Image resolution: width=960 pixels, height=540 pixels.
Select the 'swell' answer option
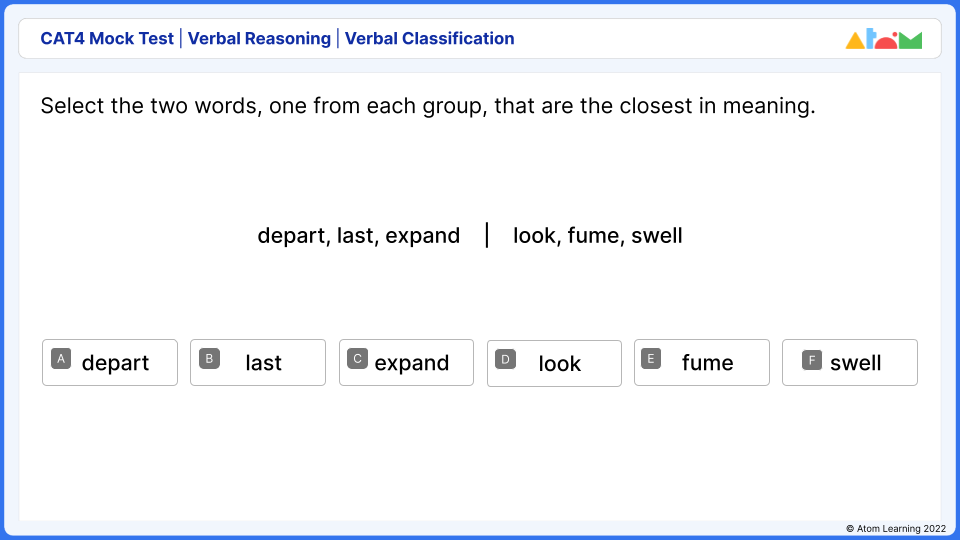pyautogui.click(x=850, y=363)
